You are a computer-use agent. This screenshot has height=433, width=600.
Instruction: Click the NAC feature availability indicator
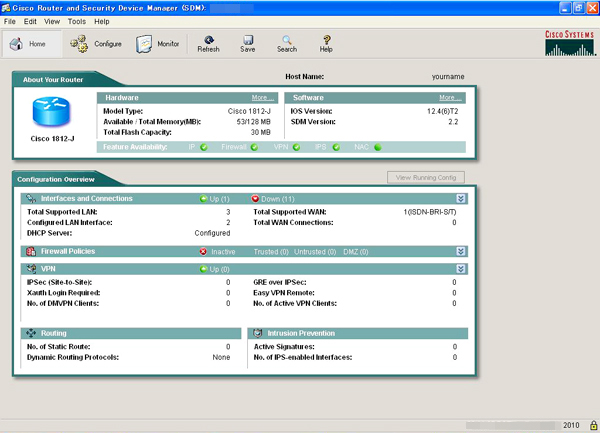pyautogui.click(x=378, y=147)
